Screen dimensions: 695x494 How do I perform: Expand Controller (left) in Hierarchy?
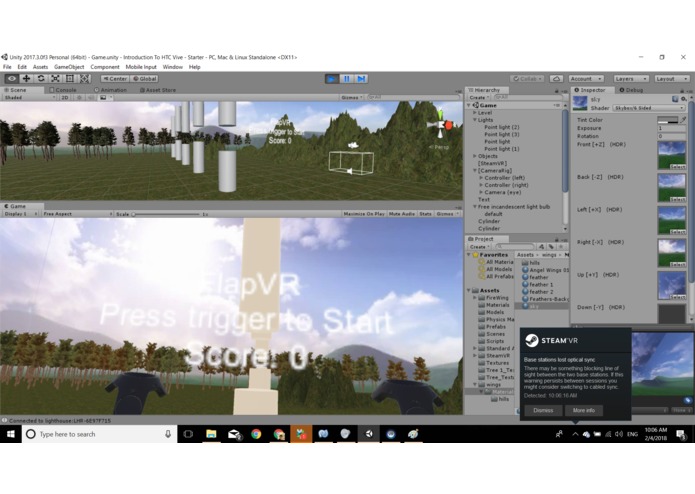[481, 178]
